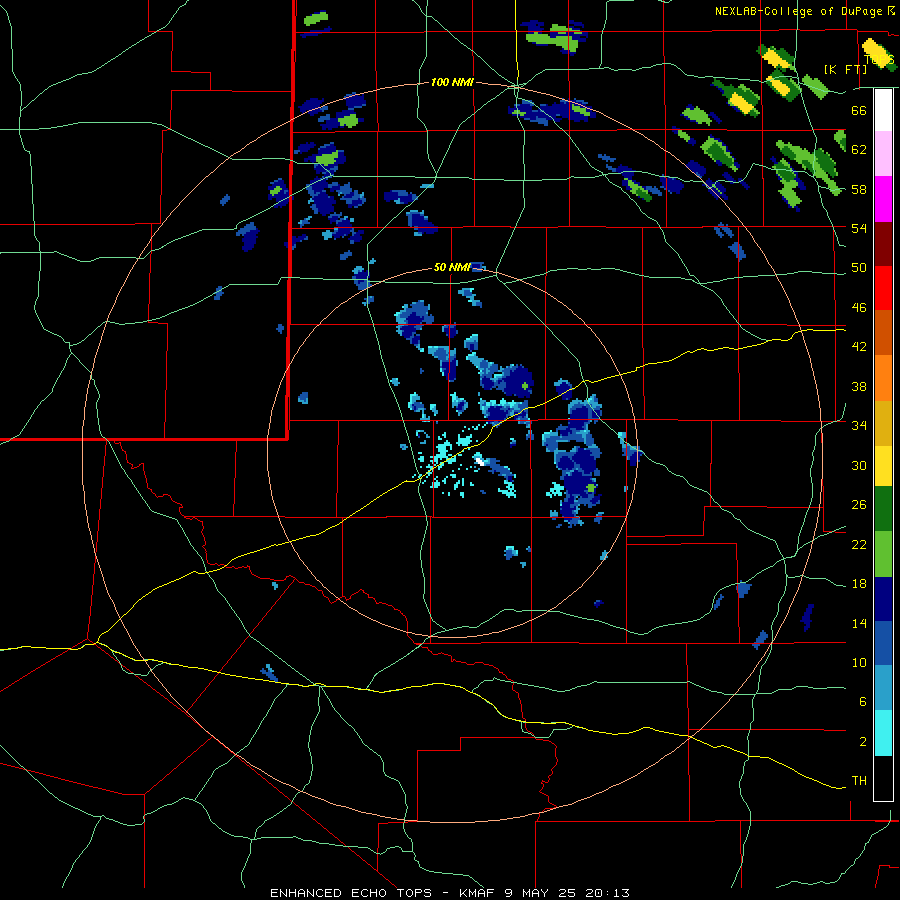Viewport: 900px width, 900px height.
Task: Click the light pink legend swatch
Action: tap(883, 153)
